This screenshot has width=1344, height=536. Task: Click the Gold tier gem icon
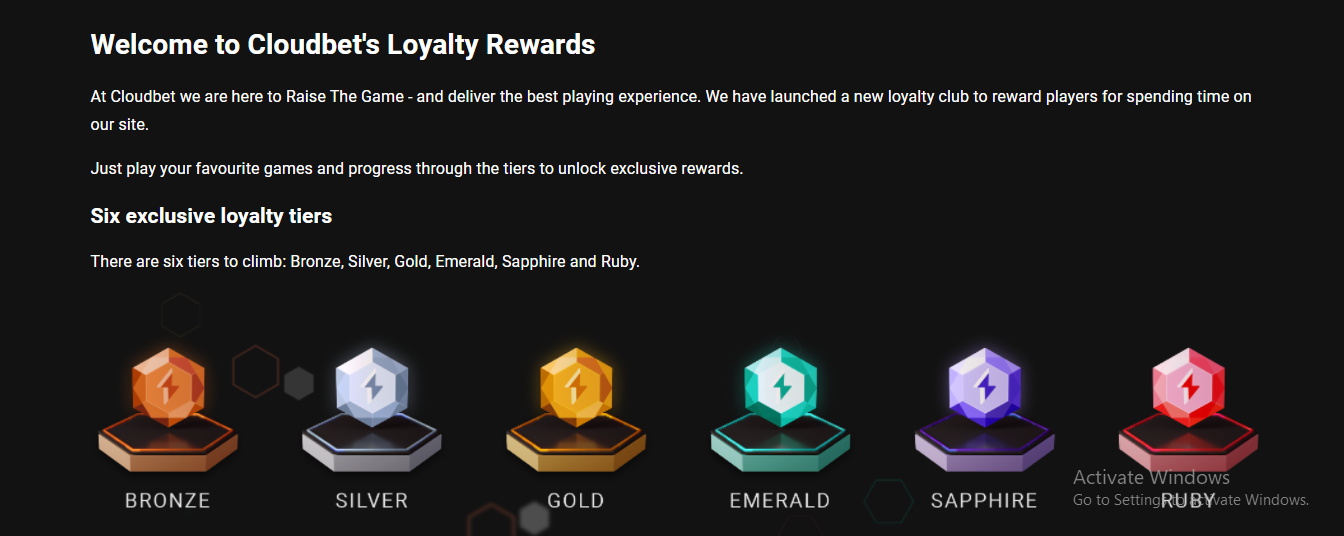[576, 385]
